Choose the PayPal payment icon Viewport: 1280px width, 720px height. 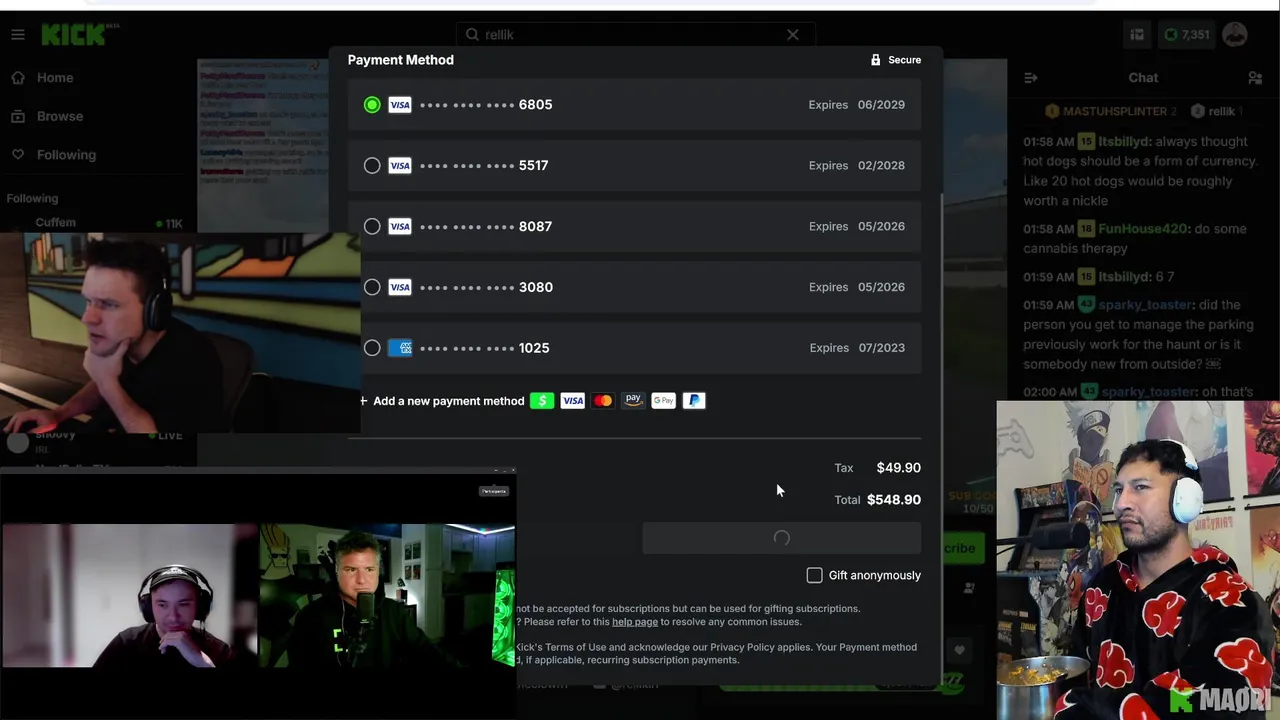[694, 401]
